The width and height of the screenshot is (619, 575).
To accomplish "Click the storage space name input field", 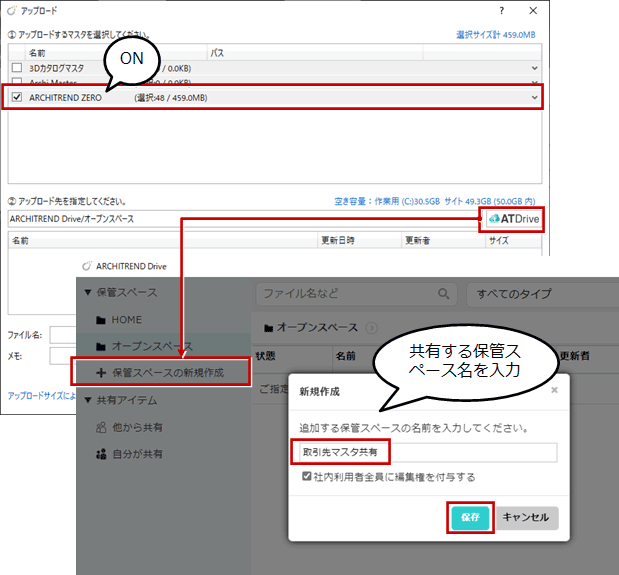I will click(x=428, y=452).
